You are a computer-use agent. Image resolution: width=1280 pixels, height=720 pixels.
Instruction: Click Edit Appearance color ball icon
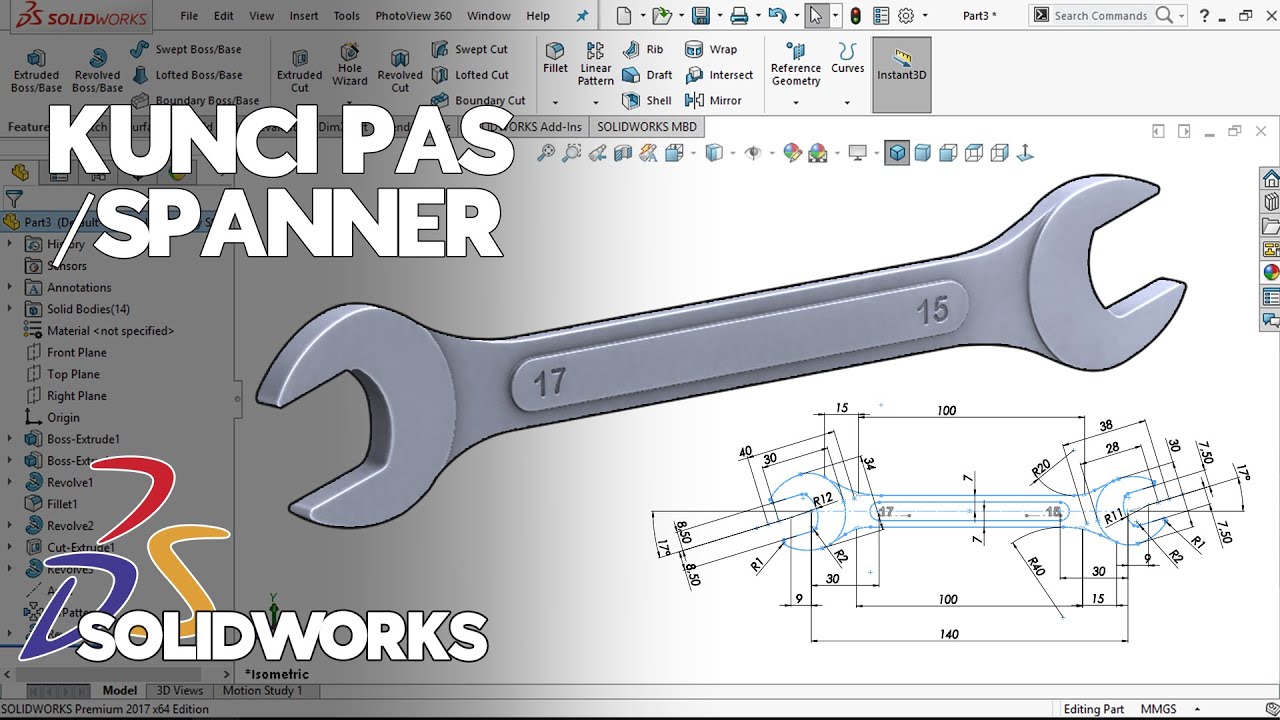coord(792,153)
